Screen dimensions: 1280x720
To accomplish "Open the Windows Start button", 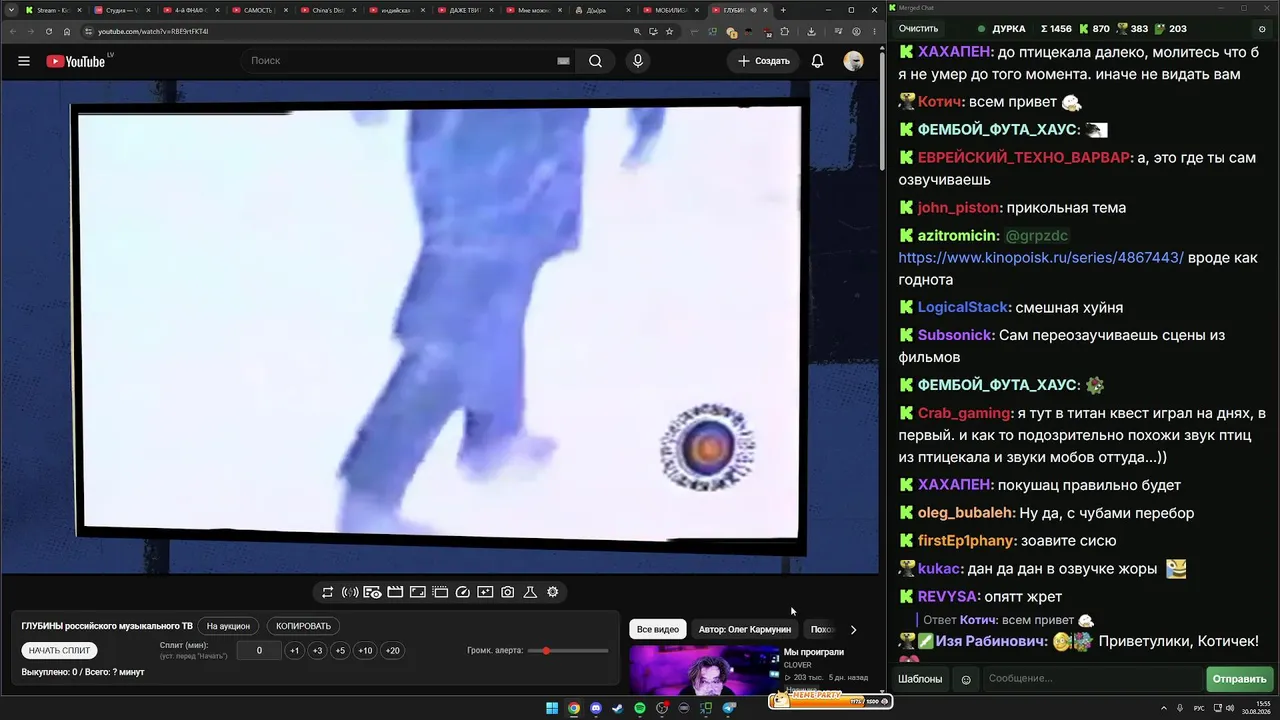I will tap(552, 709).
